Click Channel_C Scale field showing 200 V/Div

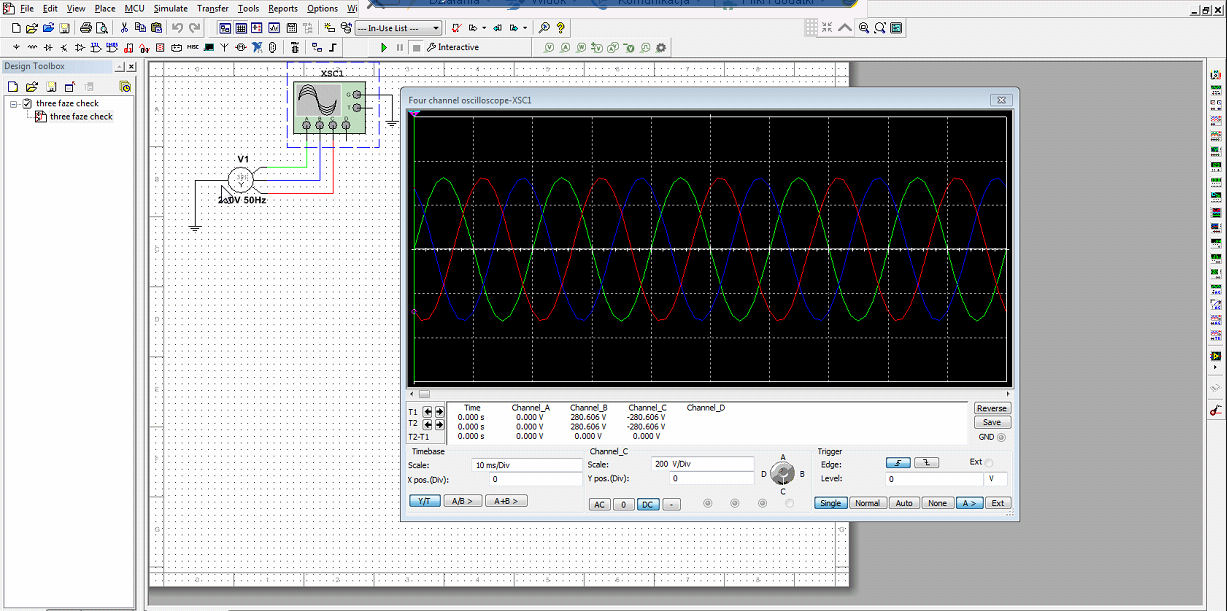click(x=701, y=465)
